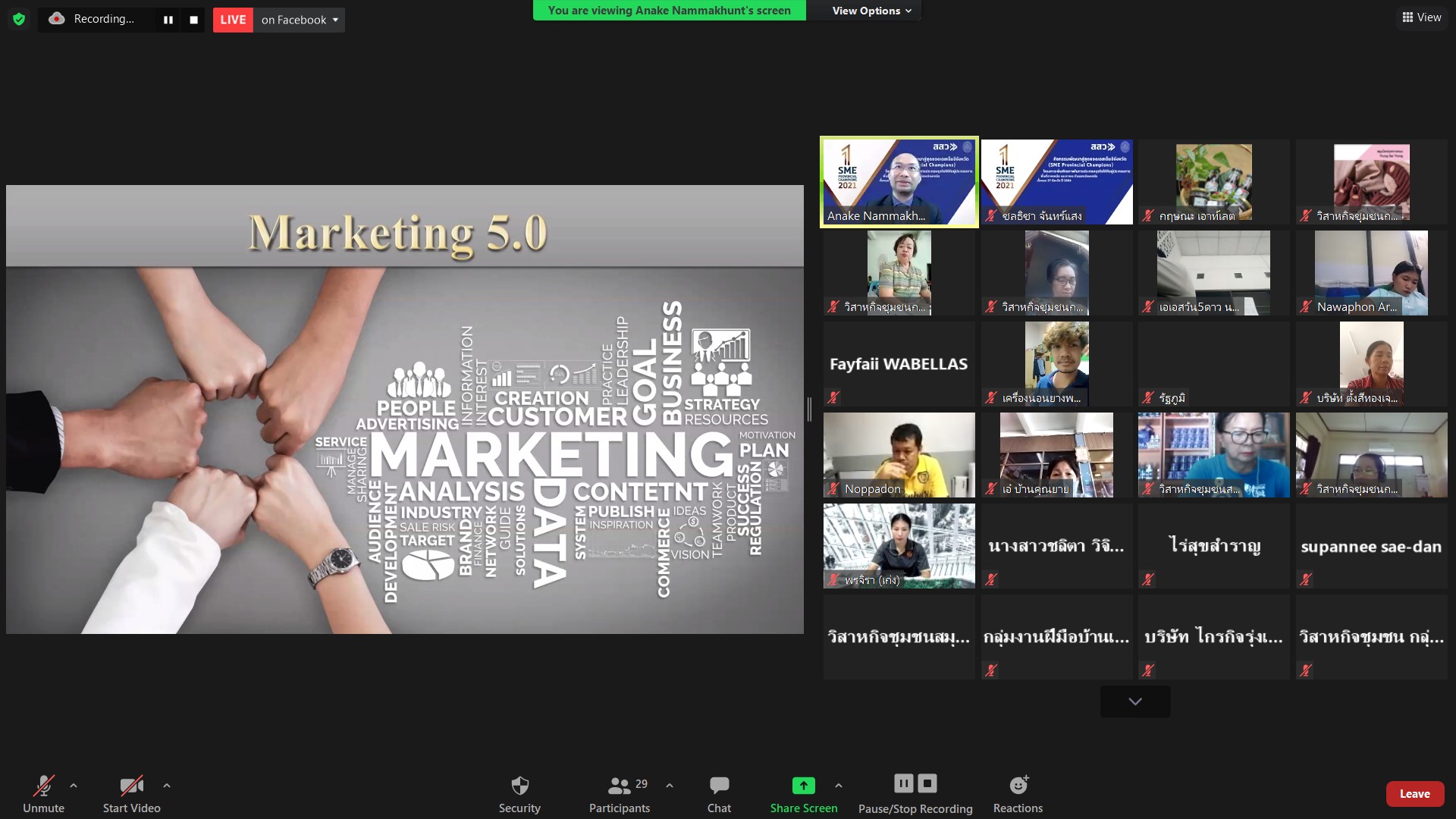Viewport: 1456px width, 819px height.
Task: Click the green encryption shield icon
Action: tap(19, 20)
